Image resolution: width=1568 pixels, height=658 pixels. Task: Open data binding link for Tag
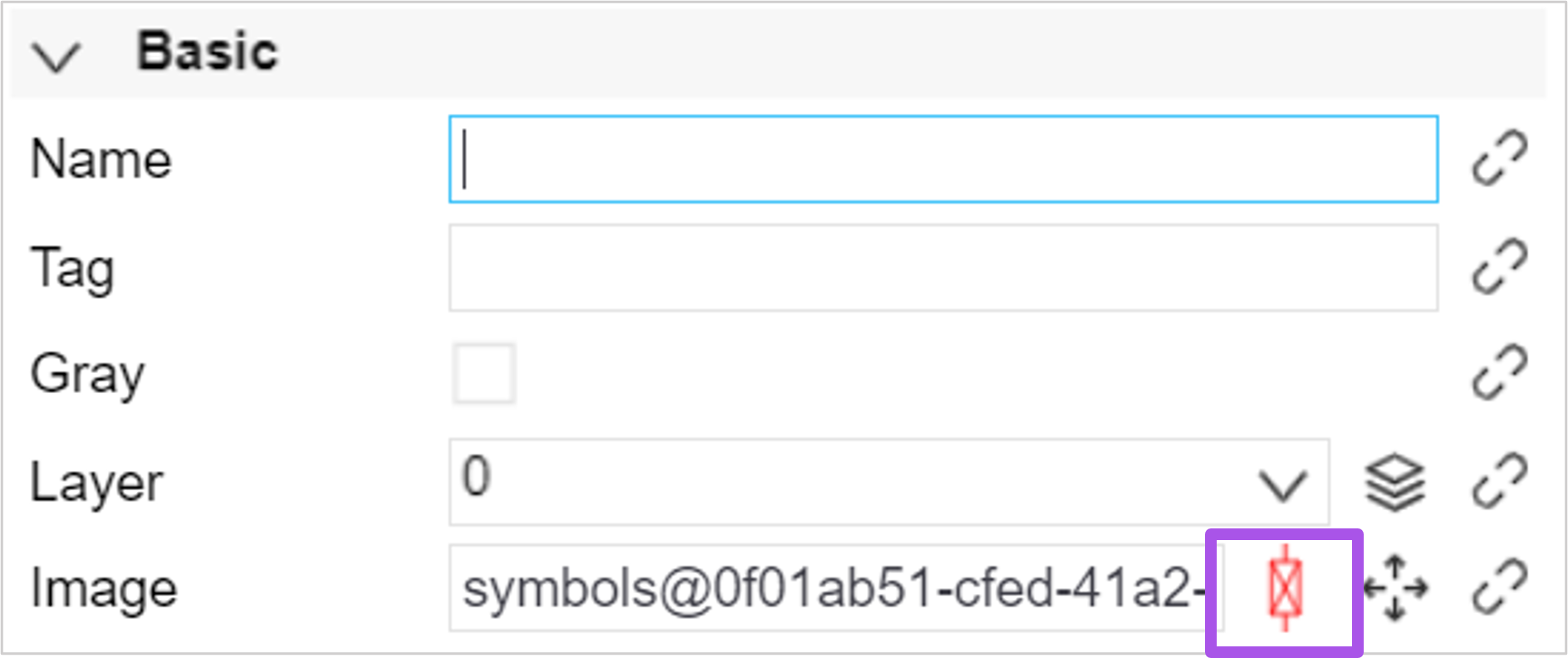pos(1499,267)
